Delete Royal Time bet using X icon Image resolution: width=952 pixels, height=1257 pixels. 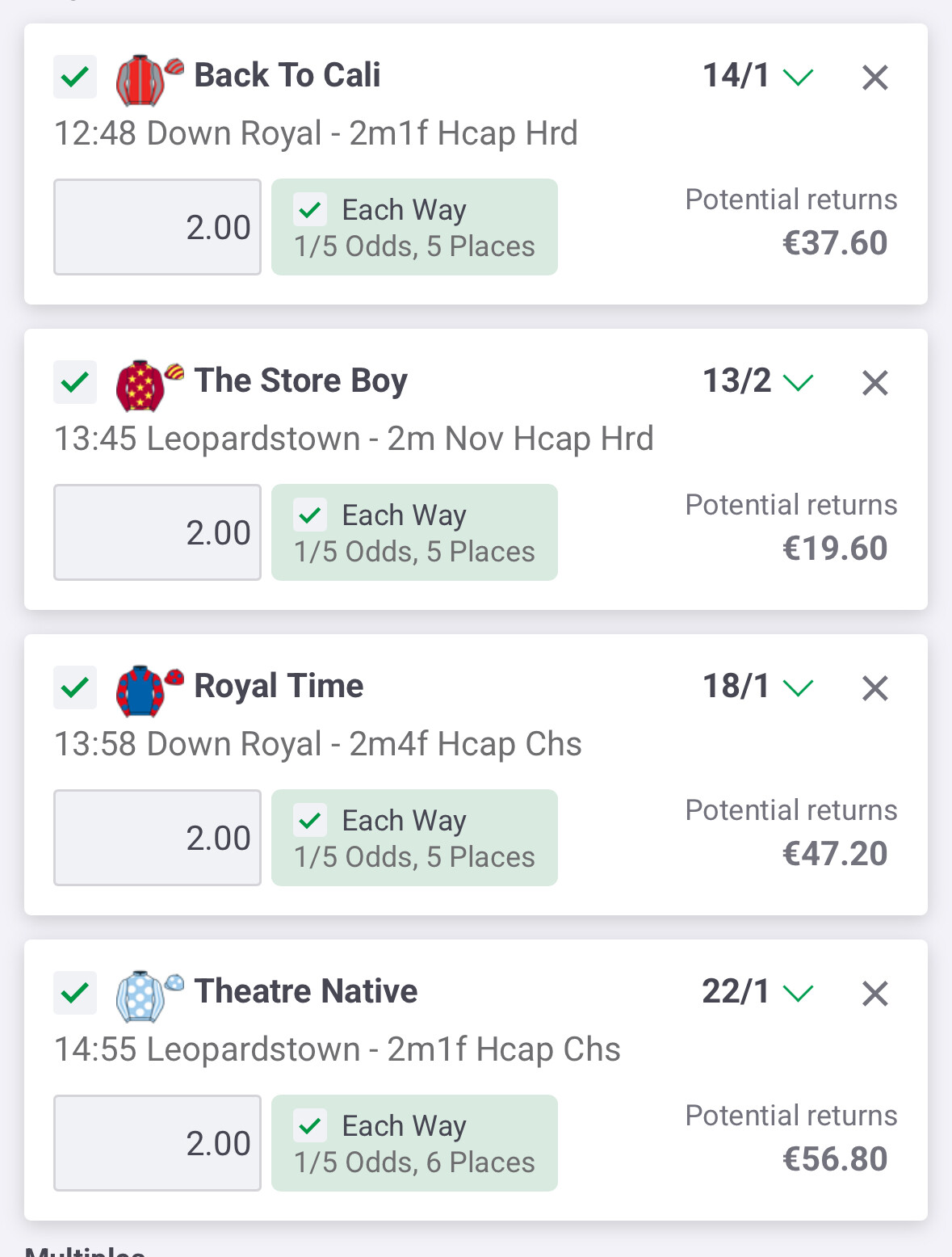(x=875, y=688)
